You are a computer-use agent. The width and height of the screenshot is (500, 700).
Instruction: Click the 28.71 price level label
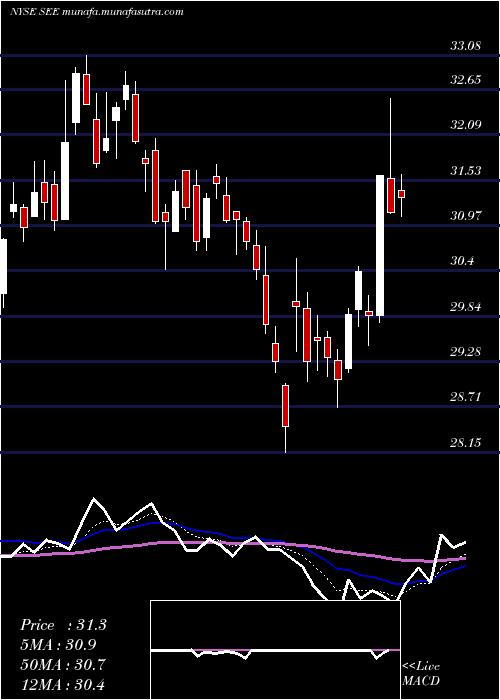[465, 397]
